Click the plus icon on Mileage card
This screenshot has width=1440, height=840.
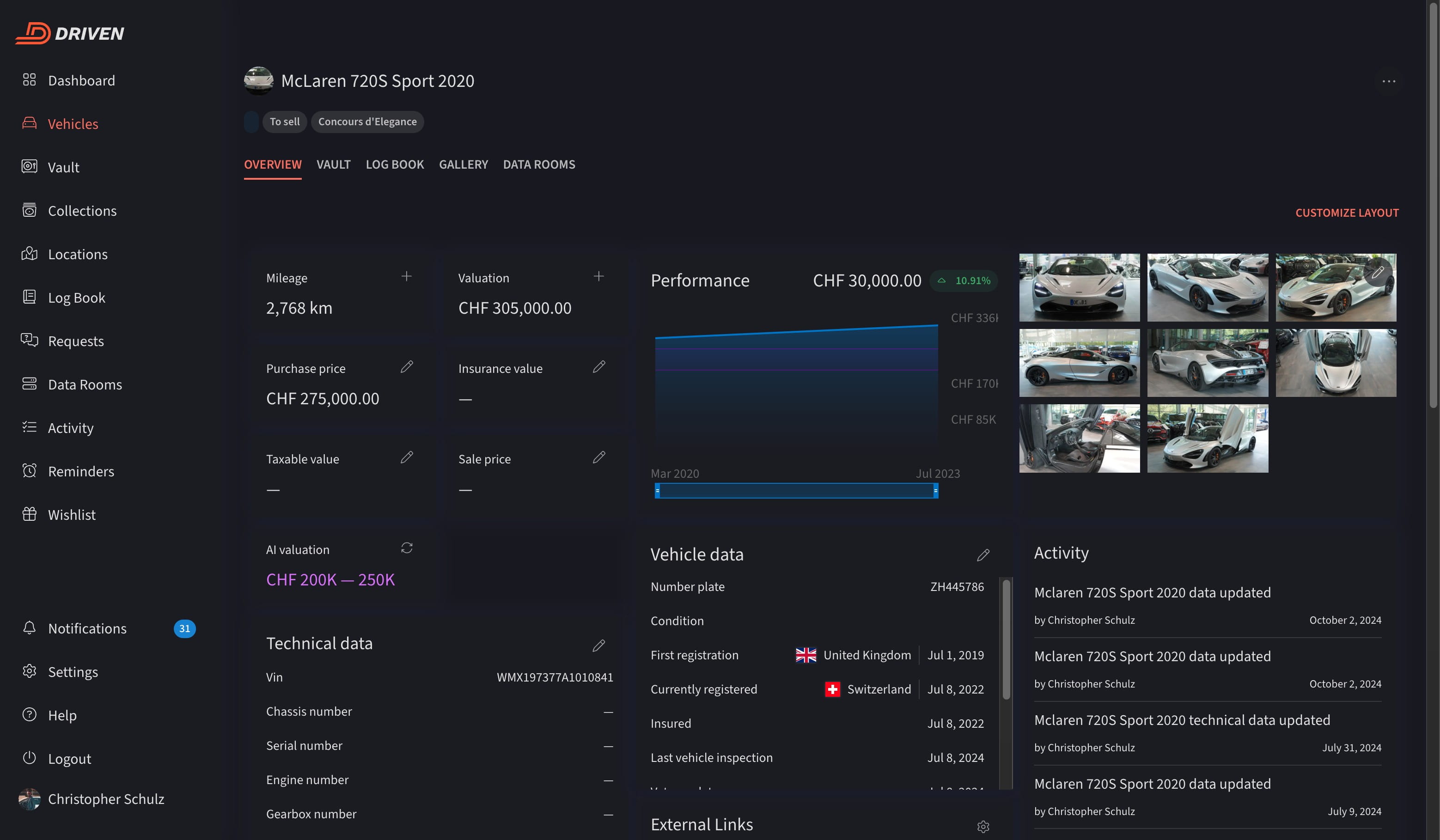406,277
